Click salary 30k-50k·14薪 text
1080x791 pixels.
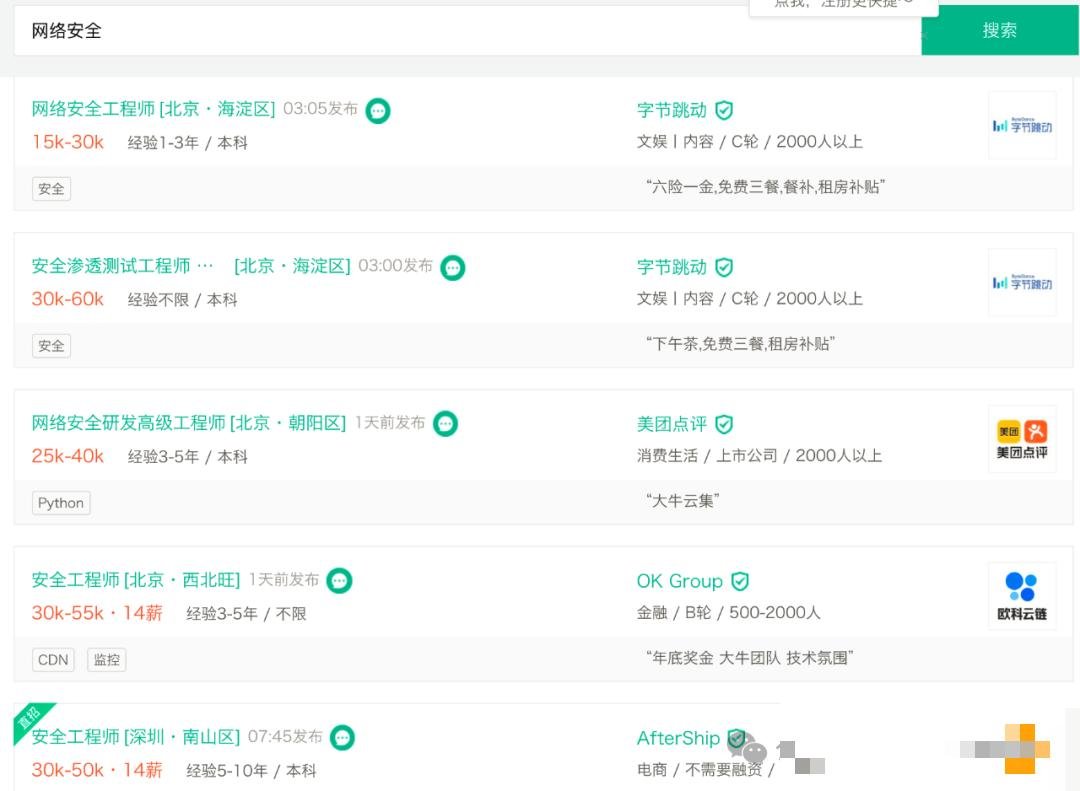tap(97, 770)
